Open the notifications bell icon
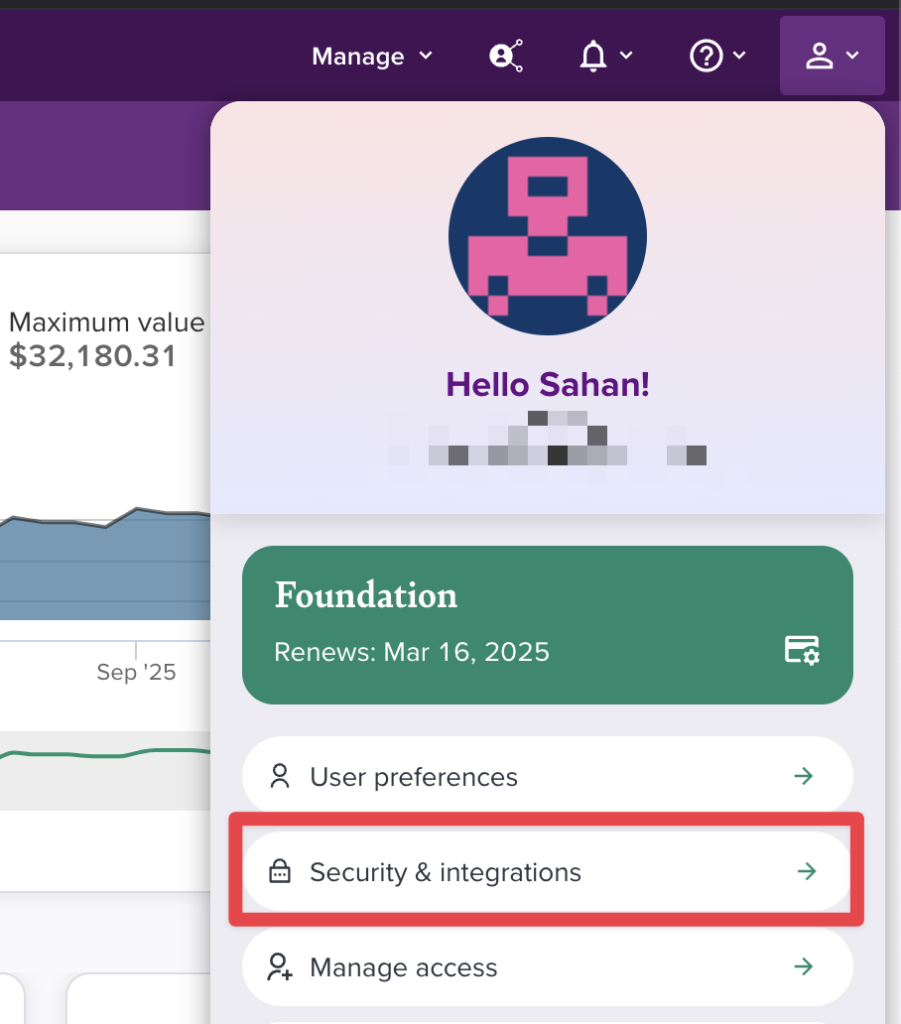 pos(594,56)
